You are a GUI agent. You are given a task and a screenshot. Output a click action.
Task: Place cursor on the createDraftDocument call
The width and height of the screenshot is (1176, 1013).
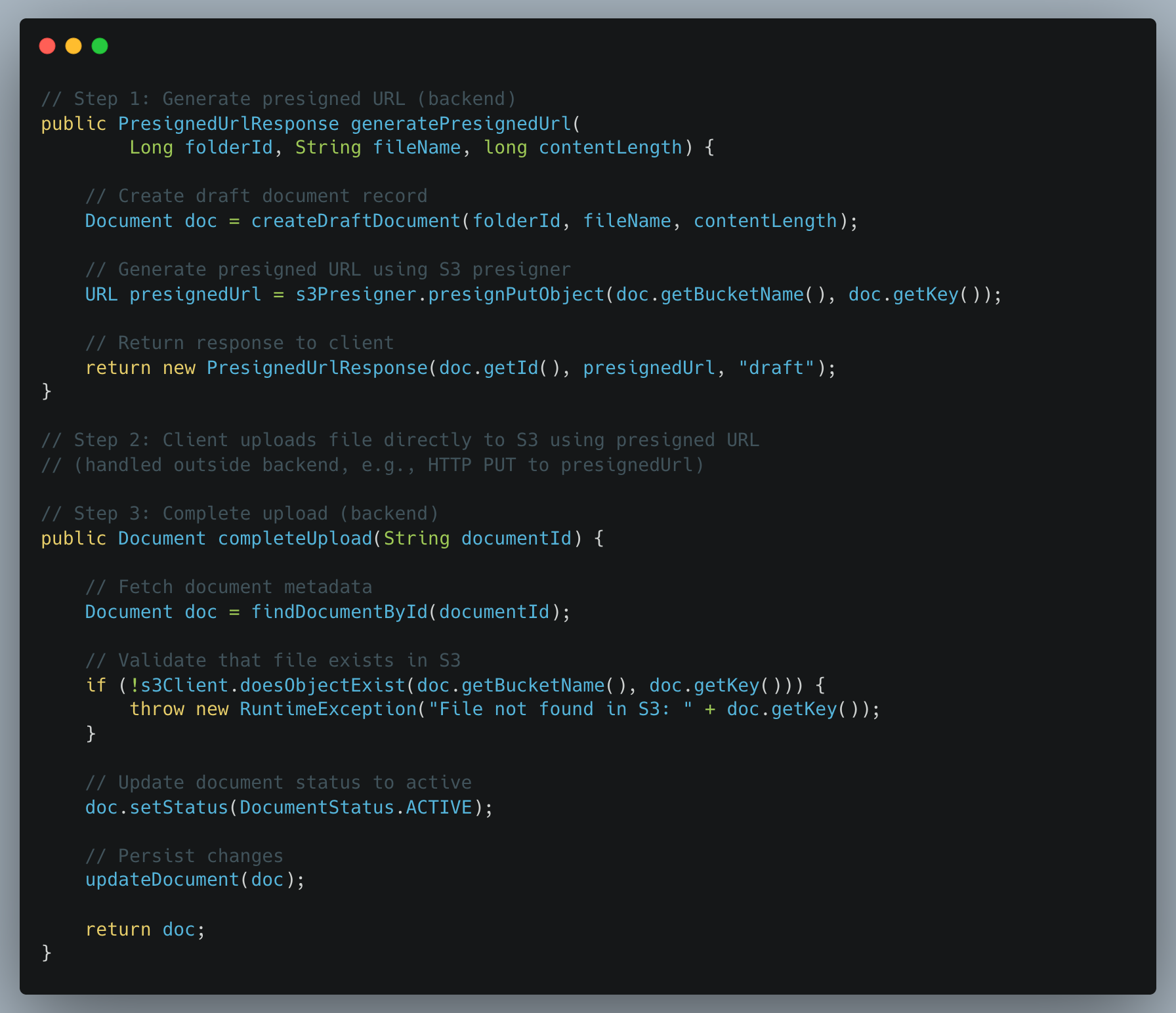point(356,221)
